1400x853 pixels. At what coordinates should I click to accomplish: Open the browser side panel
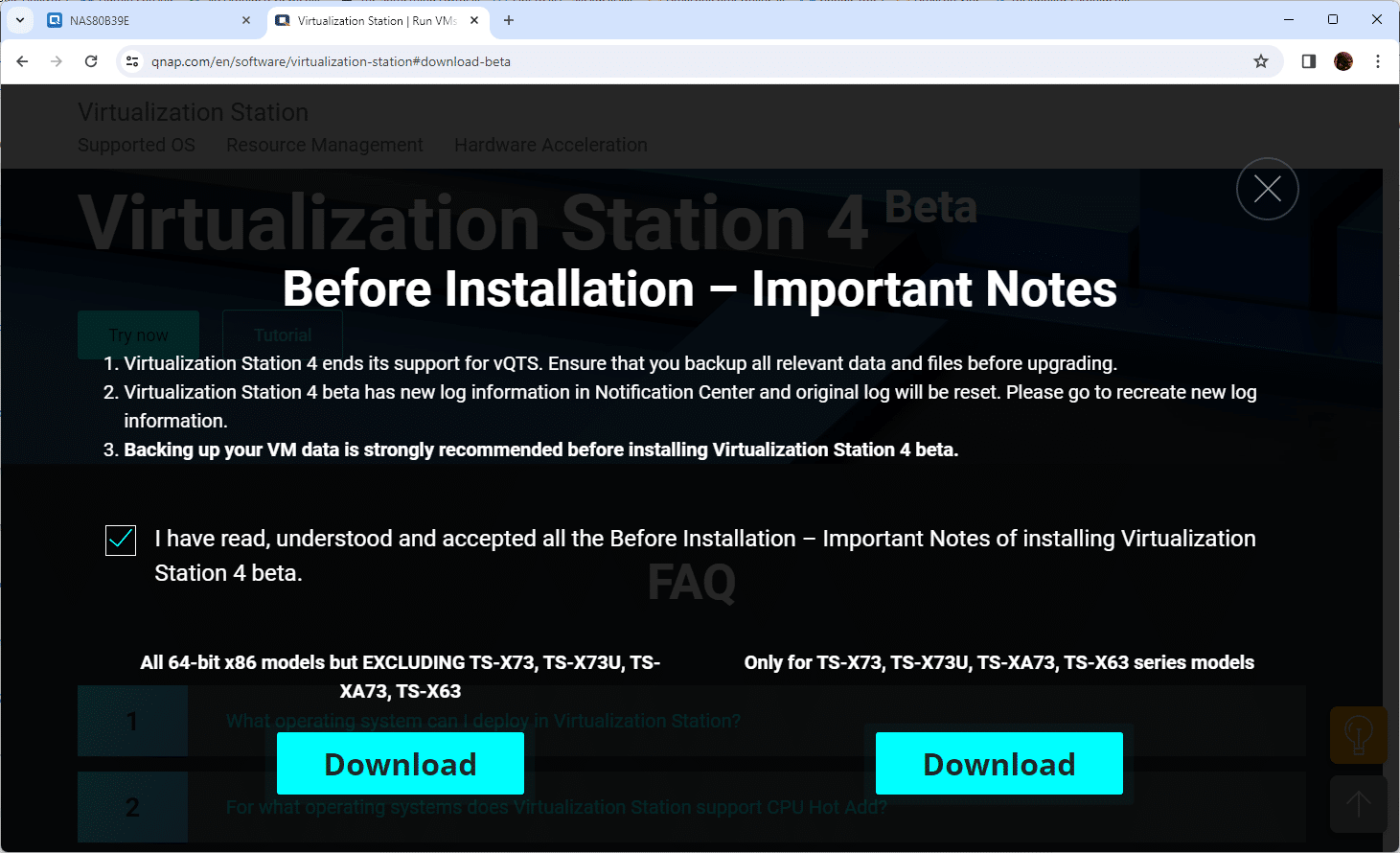pos(1309,61)
